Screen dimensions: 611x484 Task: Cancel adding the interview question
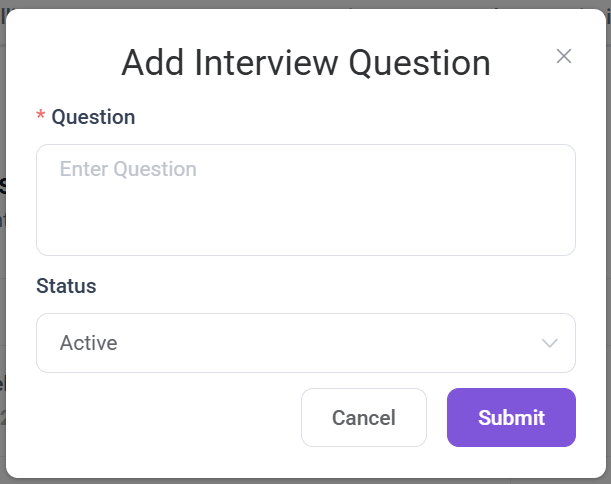tap(364, 417)
